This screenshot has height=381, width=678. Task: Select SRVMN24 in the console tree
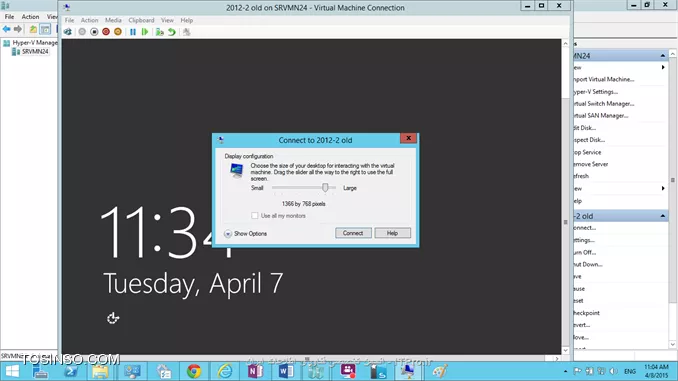35,51
